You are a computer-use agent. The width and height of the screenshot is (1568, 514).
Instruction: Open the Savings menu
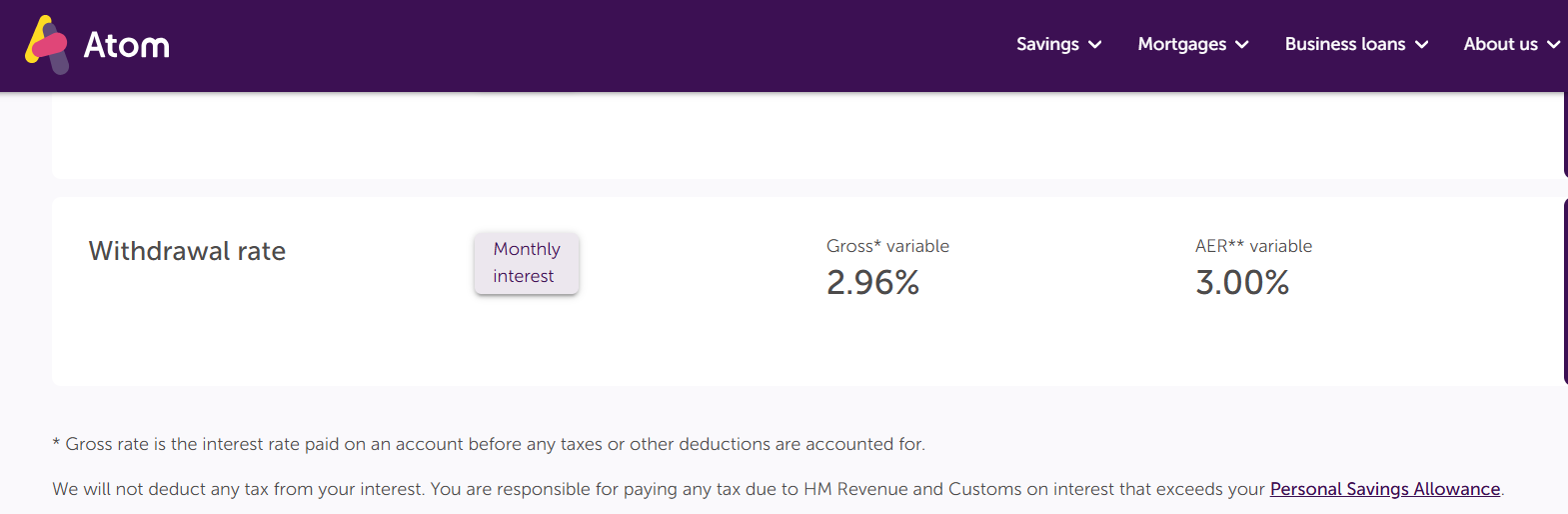[x=1047, y=44]
